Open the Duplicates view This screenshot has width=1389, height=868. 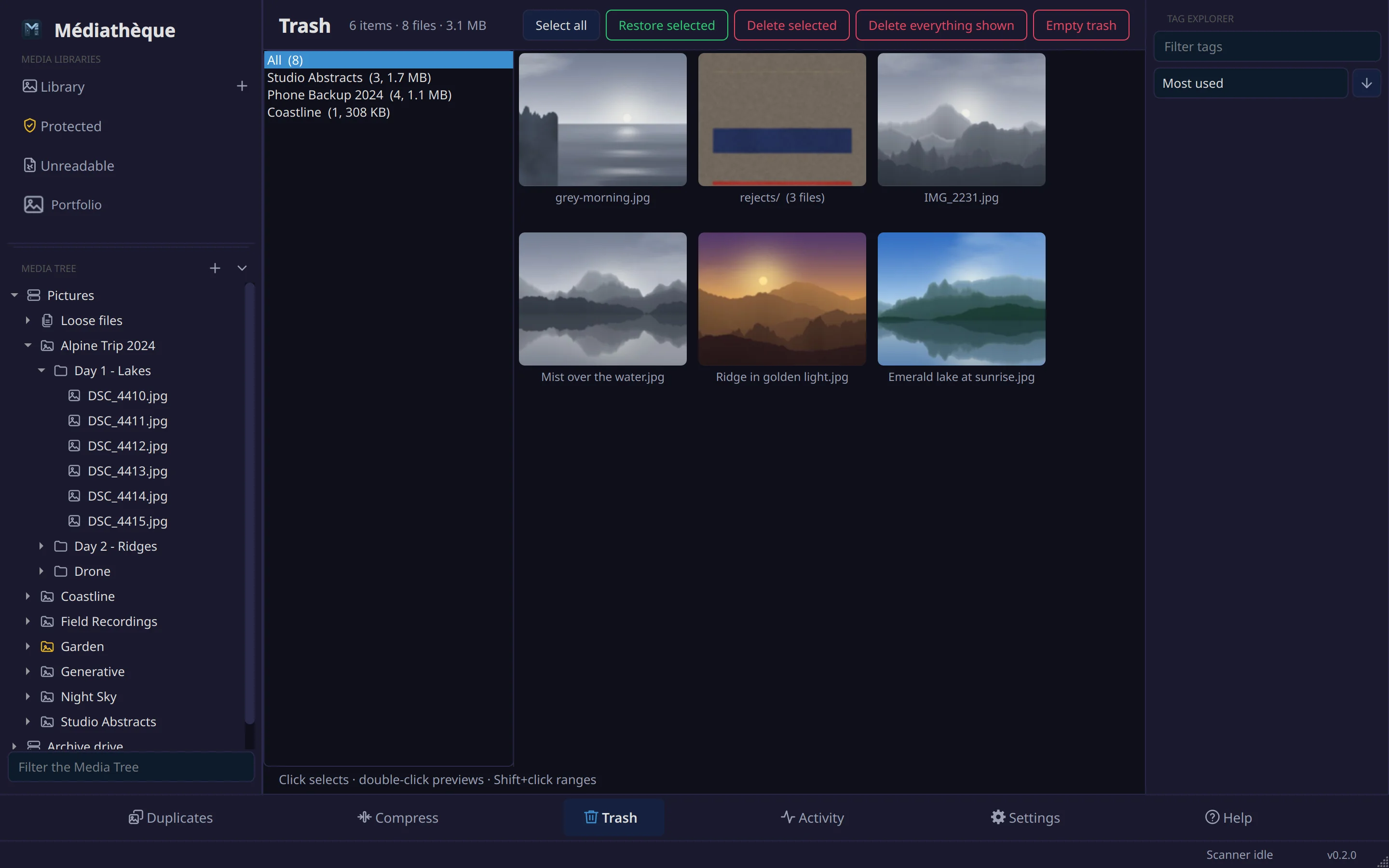pyautogui.click(x=170, y=817)
